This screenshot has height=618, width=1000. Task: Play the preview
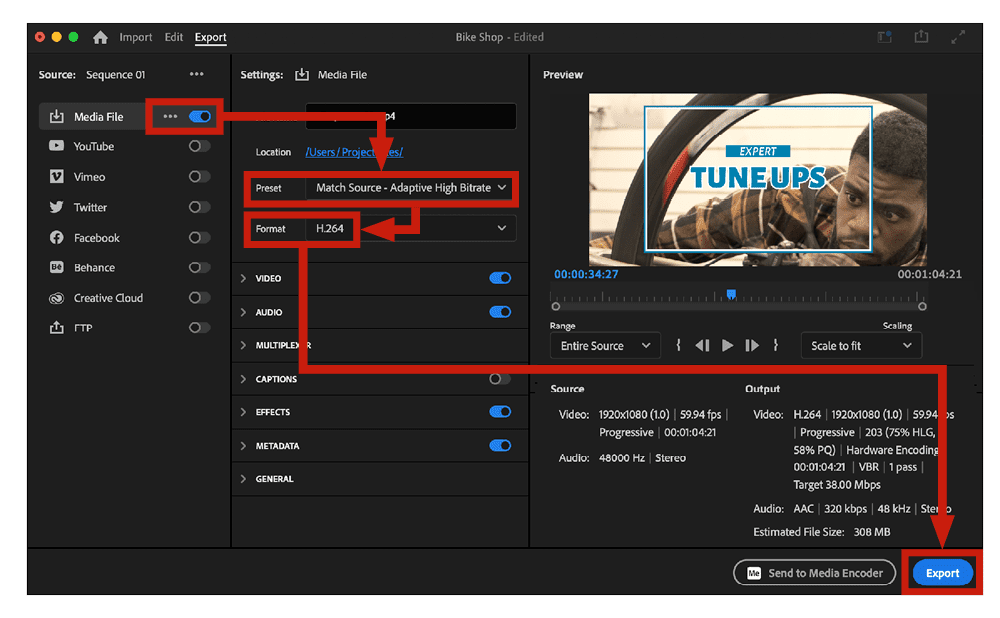(727, 346)
